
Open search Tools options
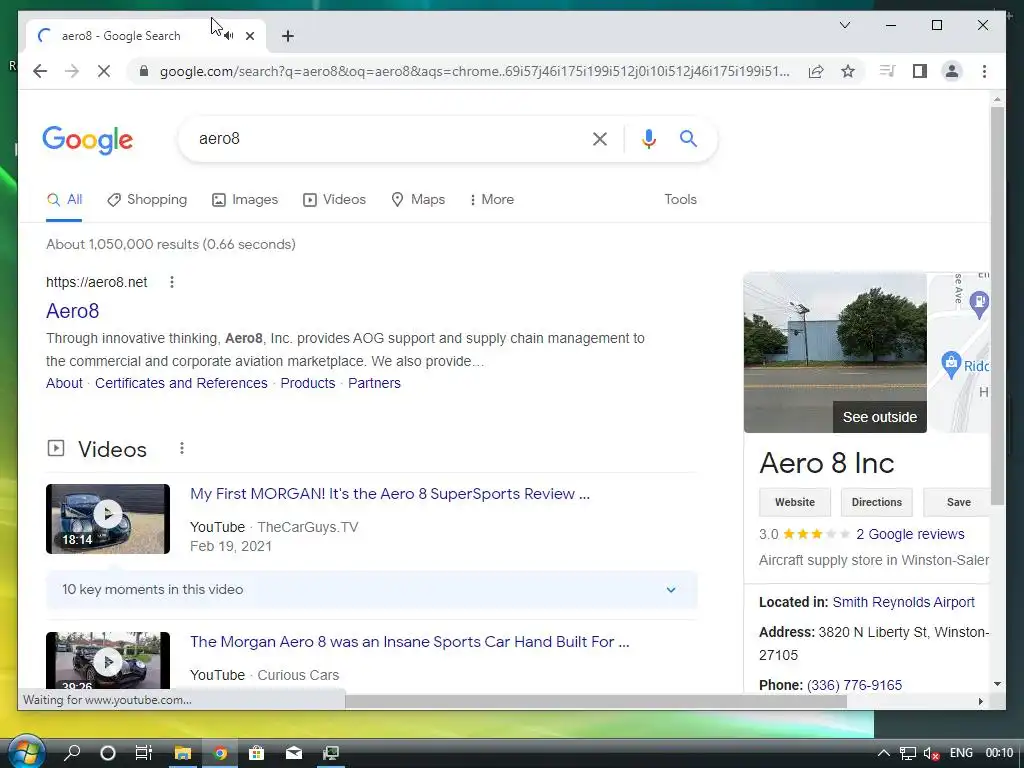pos(680,200)
